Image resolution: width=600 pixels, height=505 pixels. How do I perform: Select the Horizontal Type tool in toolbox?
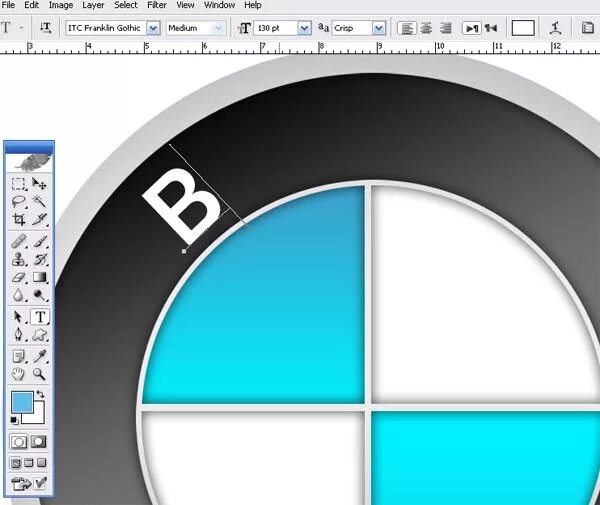coord(40,317)
